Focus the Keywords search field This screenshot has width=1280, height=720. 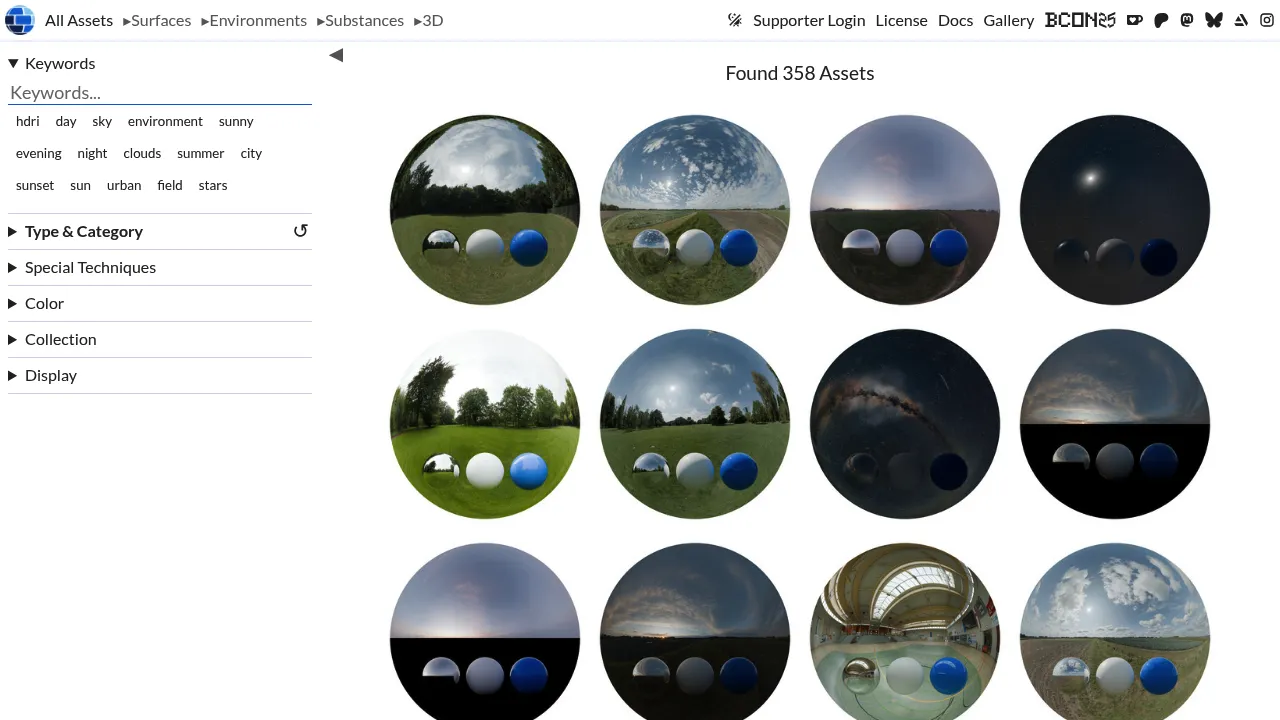point(160,93)
